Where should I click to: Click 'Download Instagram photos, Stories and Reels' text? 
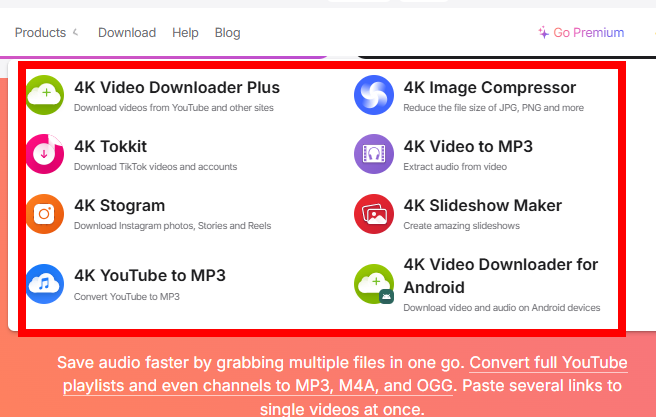tap(172, 225)
